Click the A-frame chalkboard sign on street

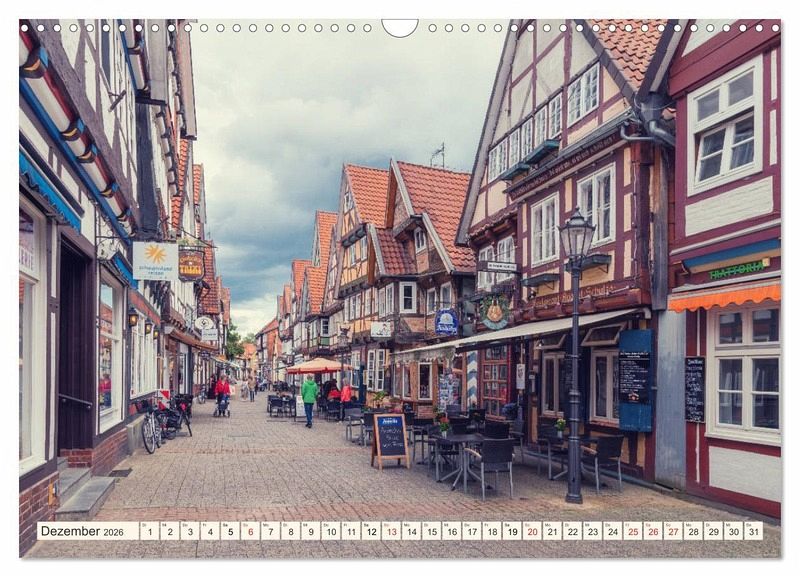390,438
